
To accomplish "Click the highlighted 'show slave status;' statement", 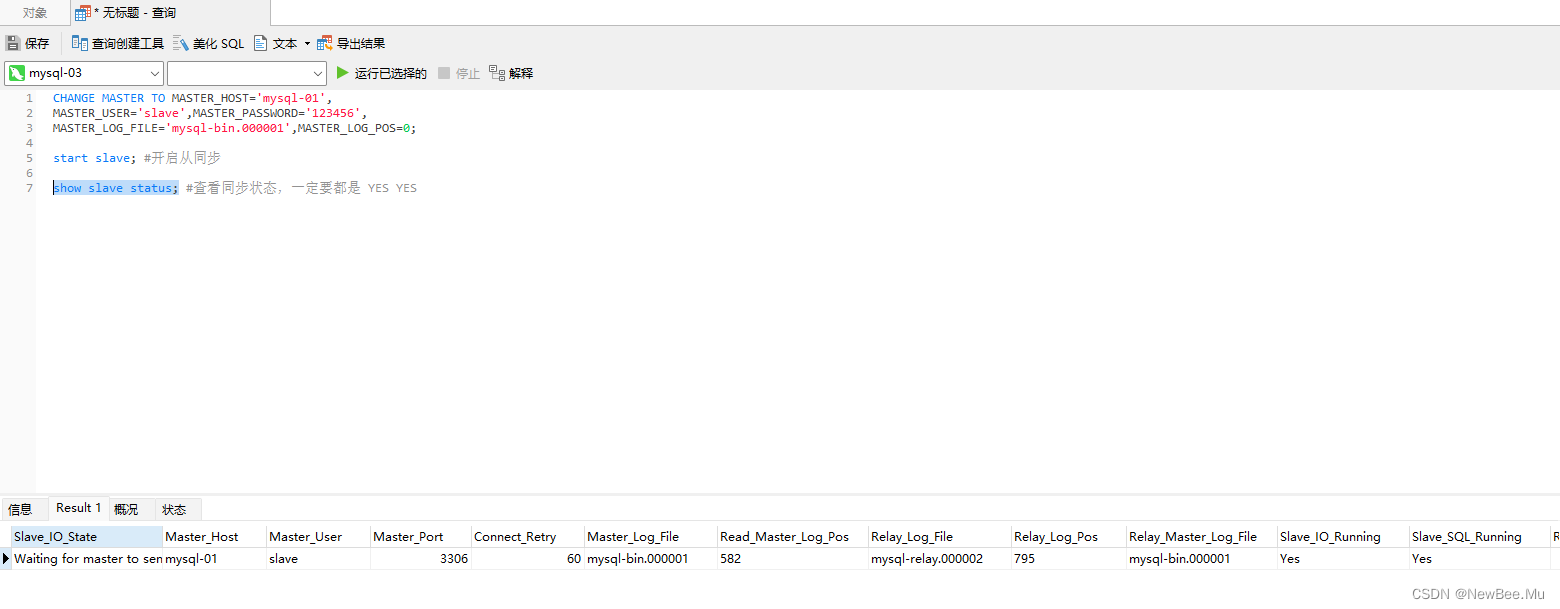I will [x=116, y=188].
